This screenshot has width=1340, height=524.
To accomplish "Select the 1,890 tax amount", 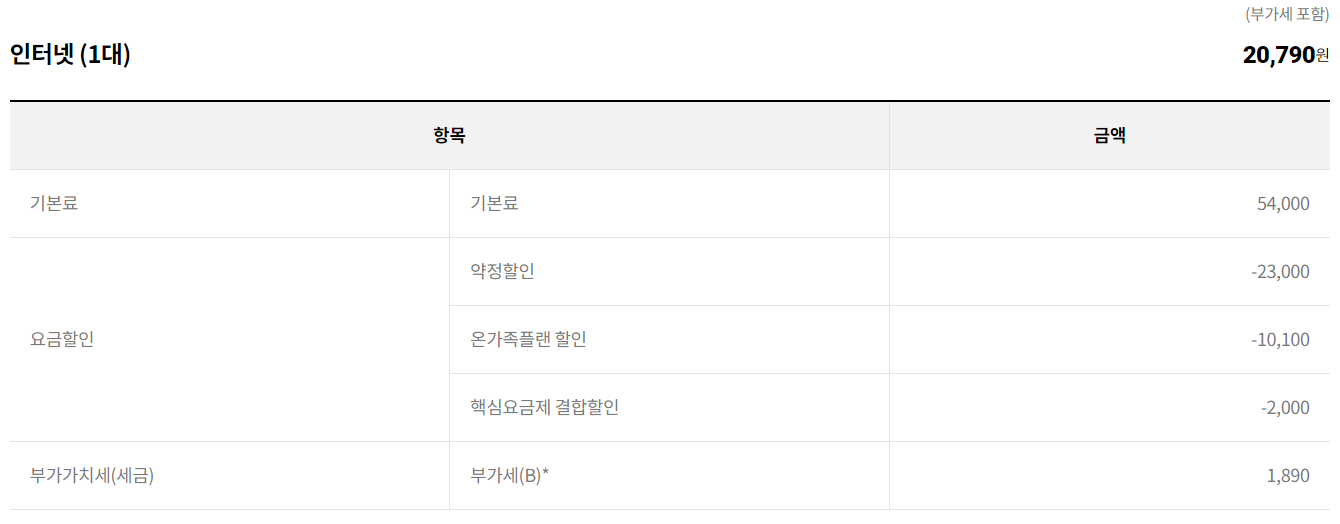I will point(1288,476).
